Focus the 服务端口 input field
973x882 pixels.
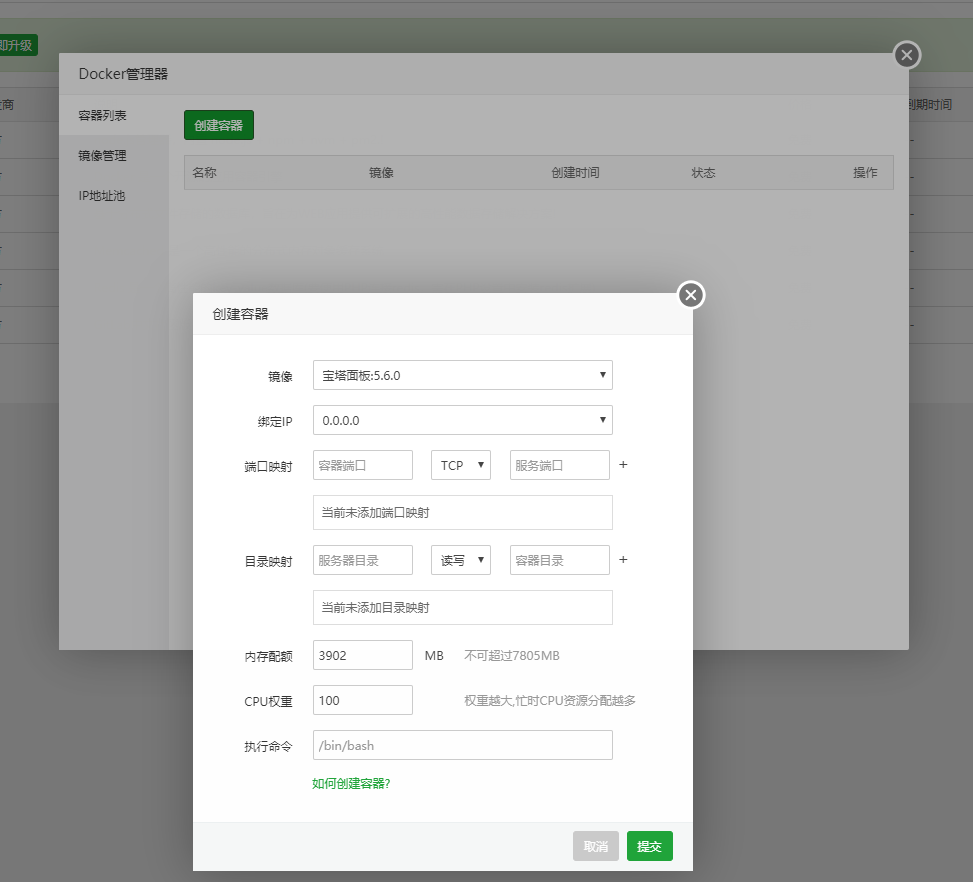pyautogui.click(x=559, y=465)
